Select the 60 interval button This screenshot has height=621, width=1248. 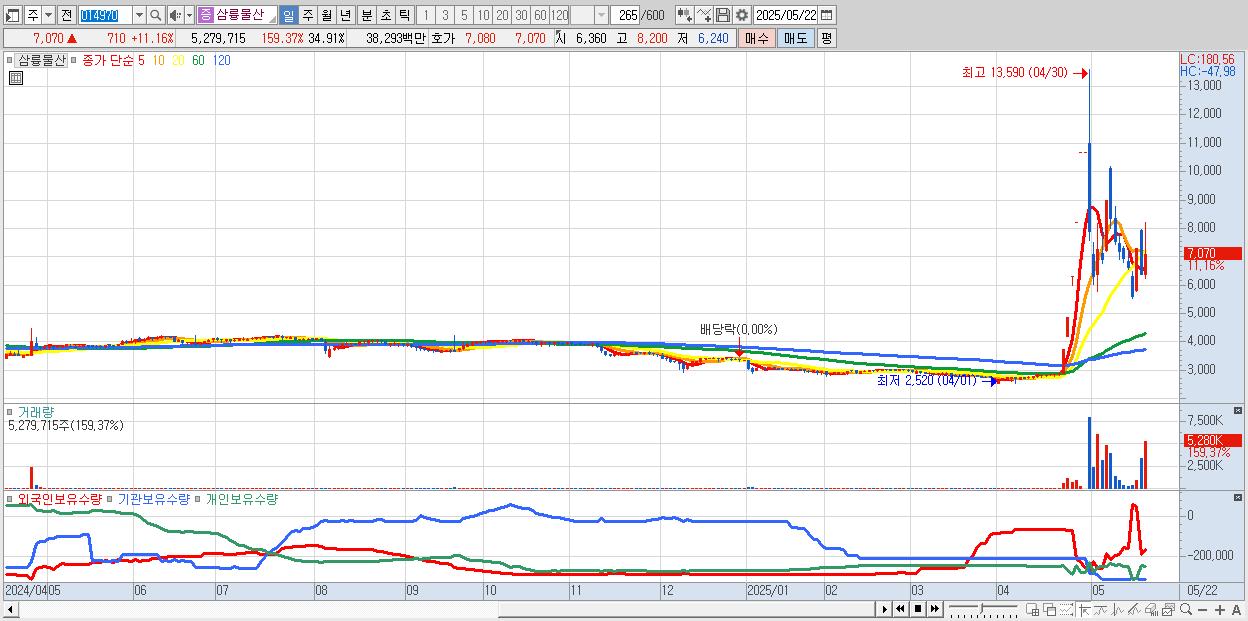(x=540, y=15)
